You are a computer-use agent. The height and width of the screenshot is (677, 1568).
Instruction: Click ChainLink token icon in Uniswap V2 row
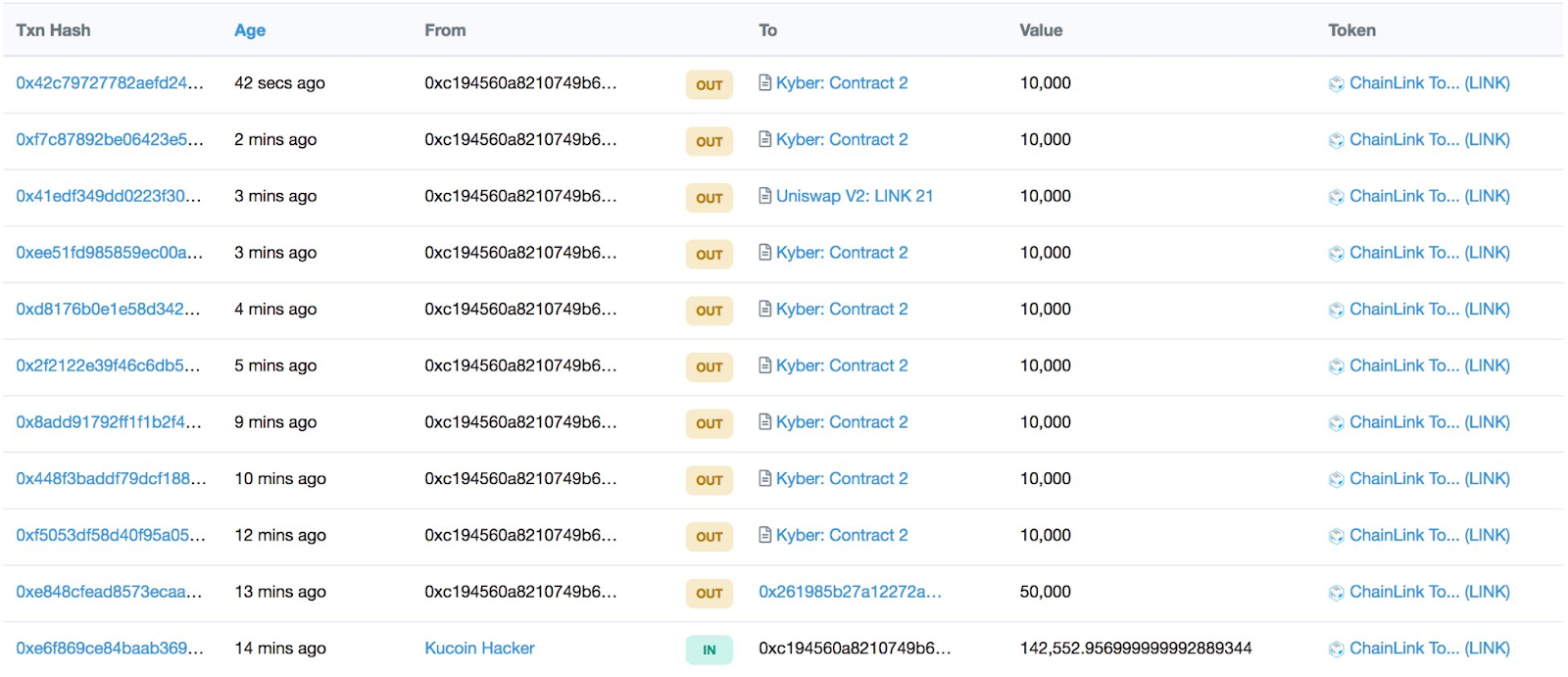pos(1337,197)
